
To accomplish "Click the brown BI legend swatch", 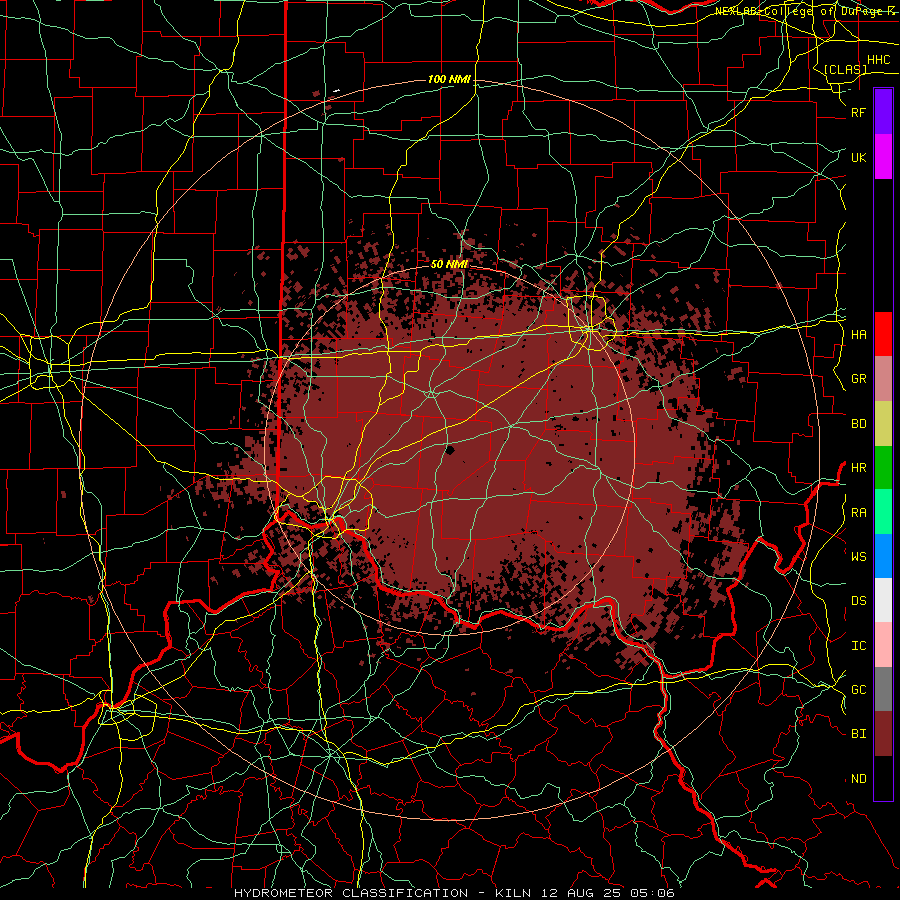I will coord(883,734).
